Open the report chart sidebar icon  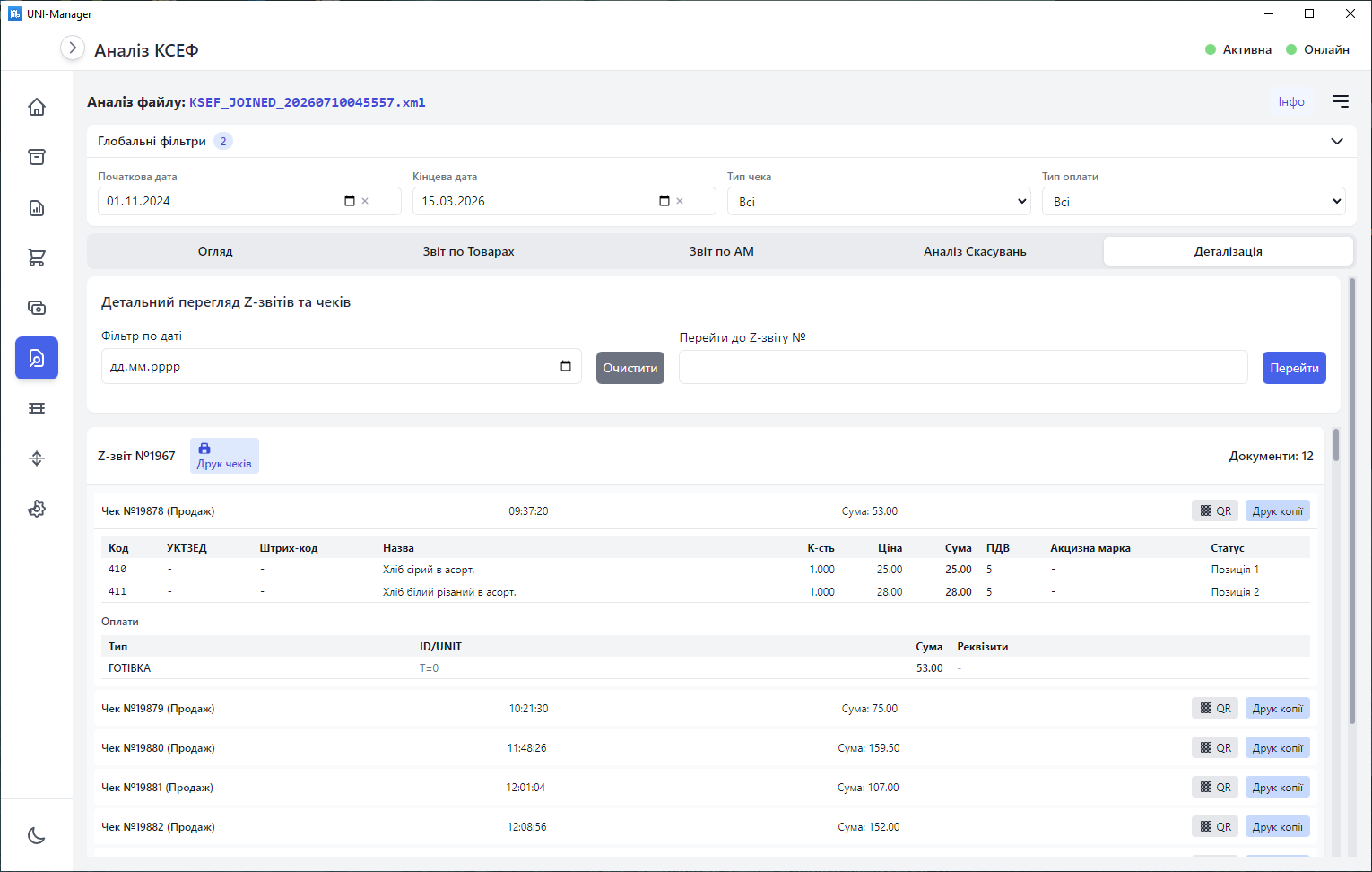37,208
